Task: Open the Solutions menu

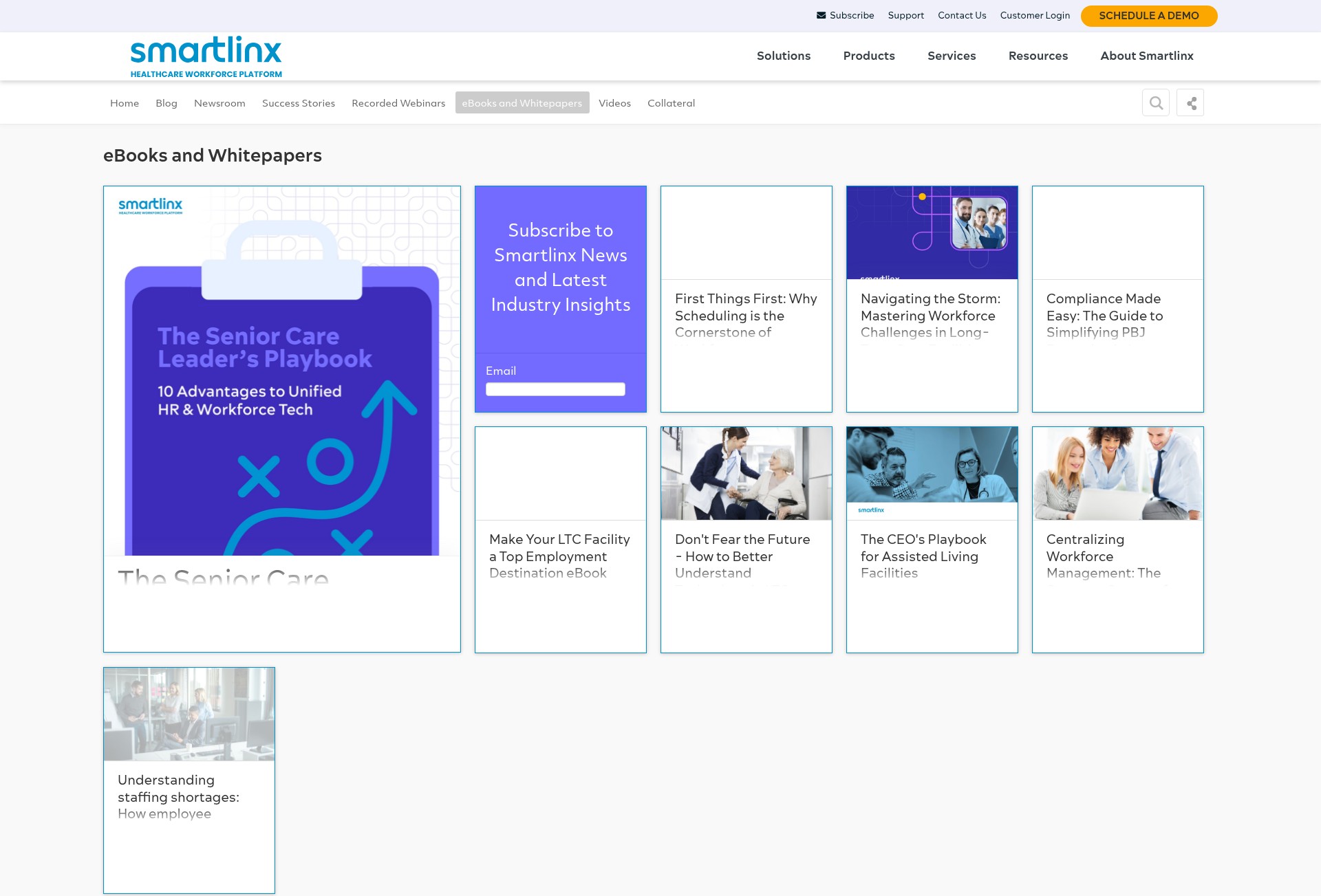Action: click(784, 56)
